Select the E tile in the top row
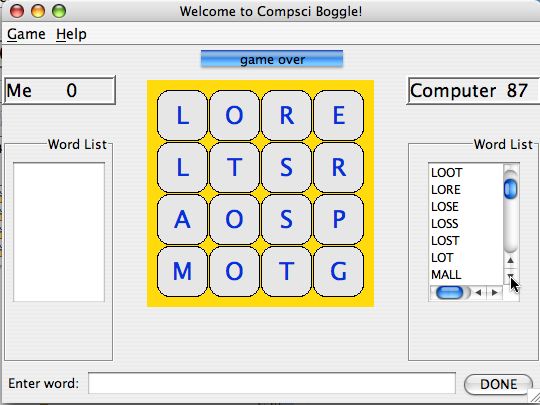 tap(339, 115)
